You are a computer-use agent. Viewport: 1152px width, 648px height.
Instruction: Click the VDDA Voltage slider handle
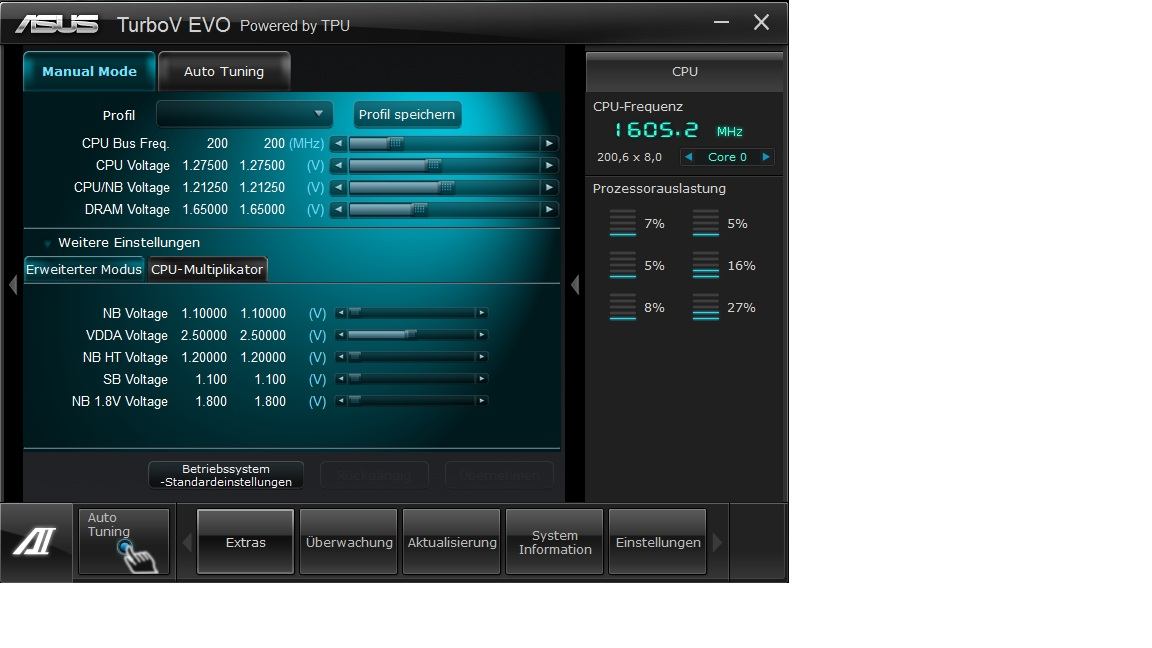(411, 335)
